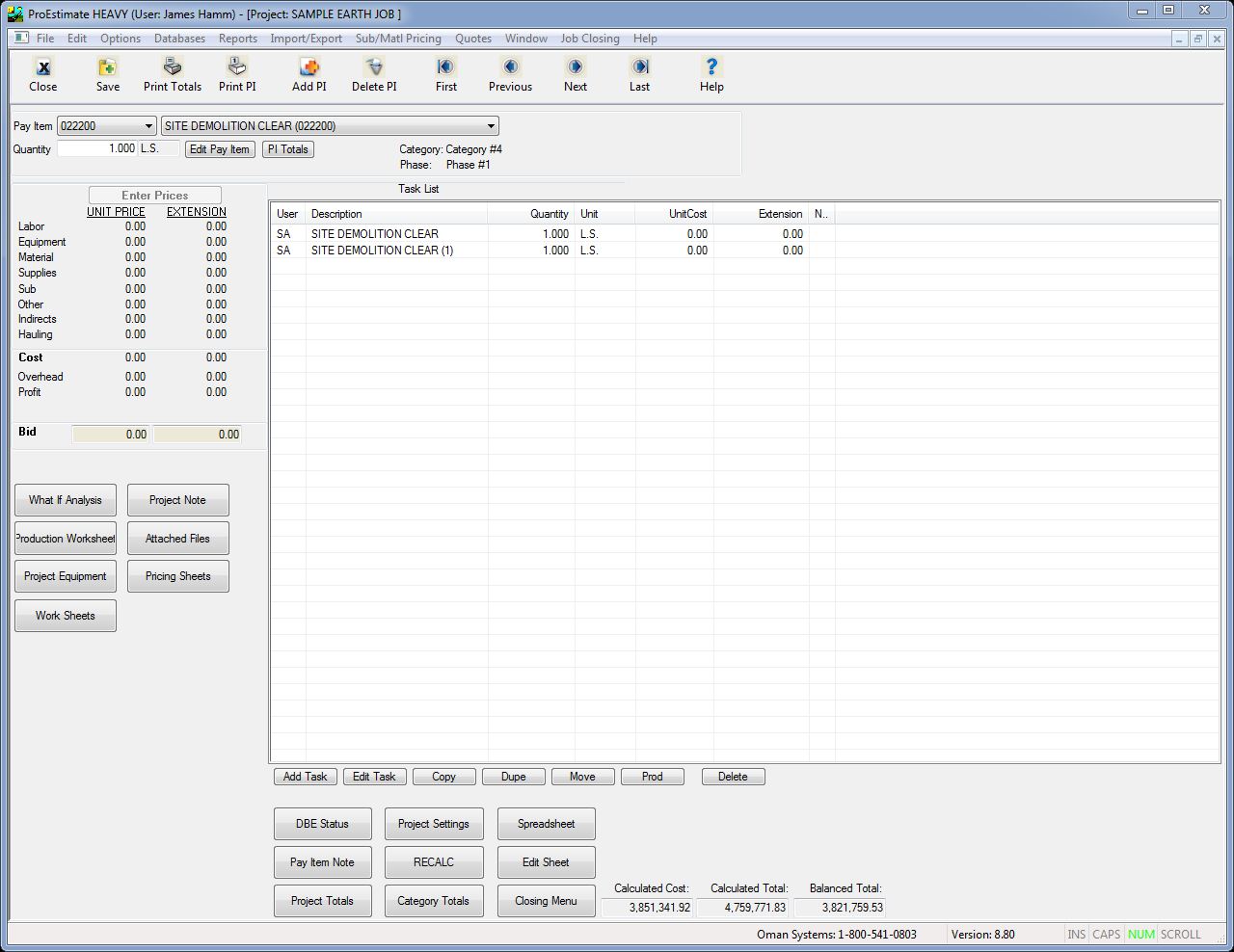Select the first SITE DEMOLITION CLEAR task row
Image resolution: width=1234 pixels, height=952 pixels.
(x=746, y=234)
